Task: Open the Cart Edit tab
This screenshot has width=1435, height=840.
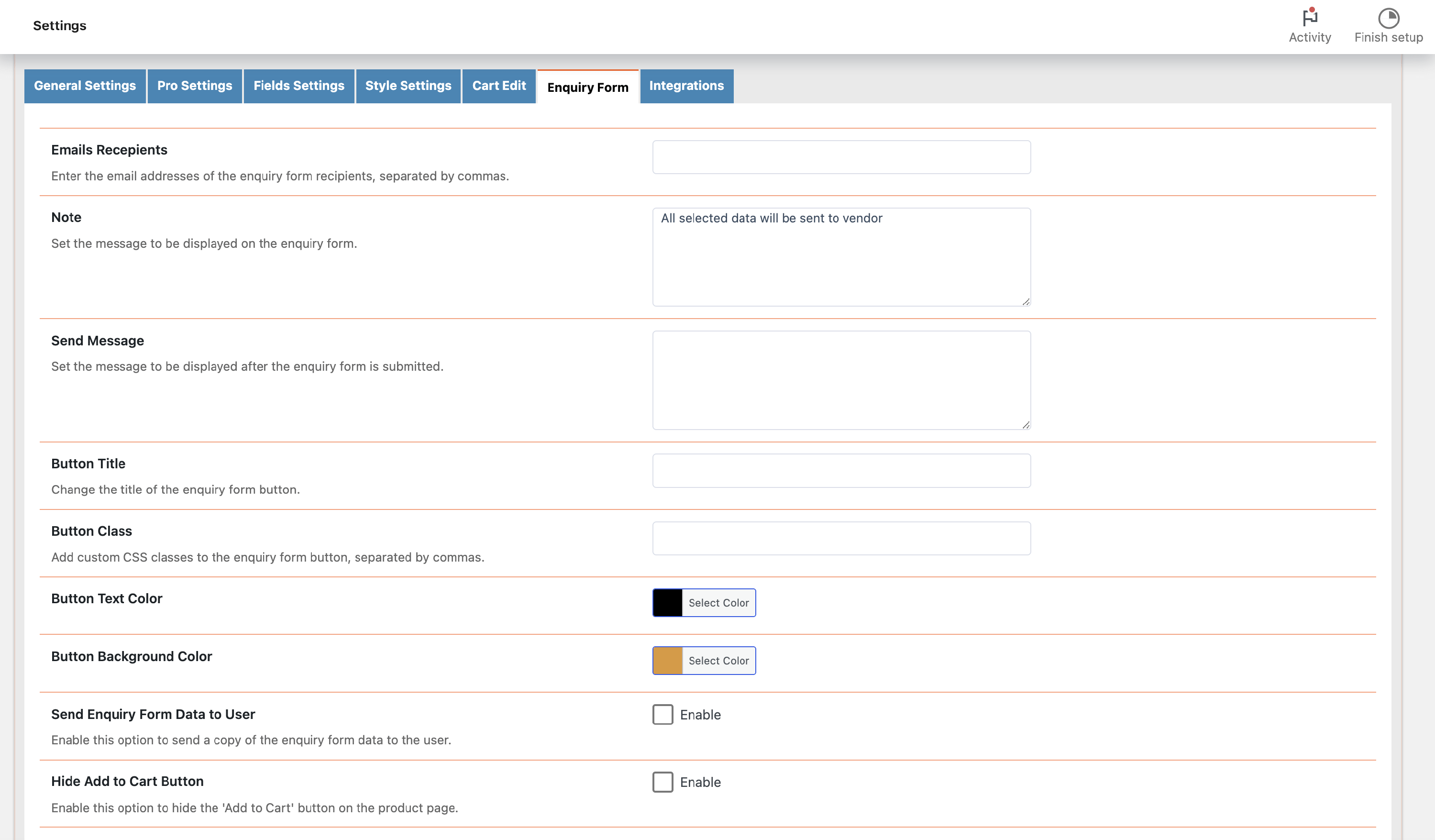Action: click(x=499, y=86)
